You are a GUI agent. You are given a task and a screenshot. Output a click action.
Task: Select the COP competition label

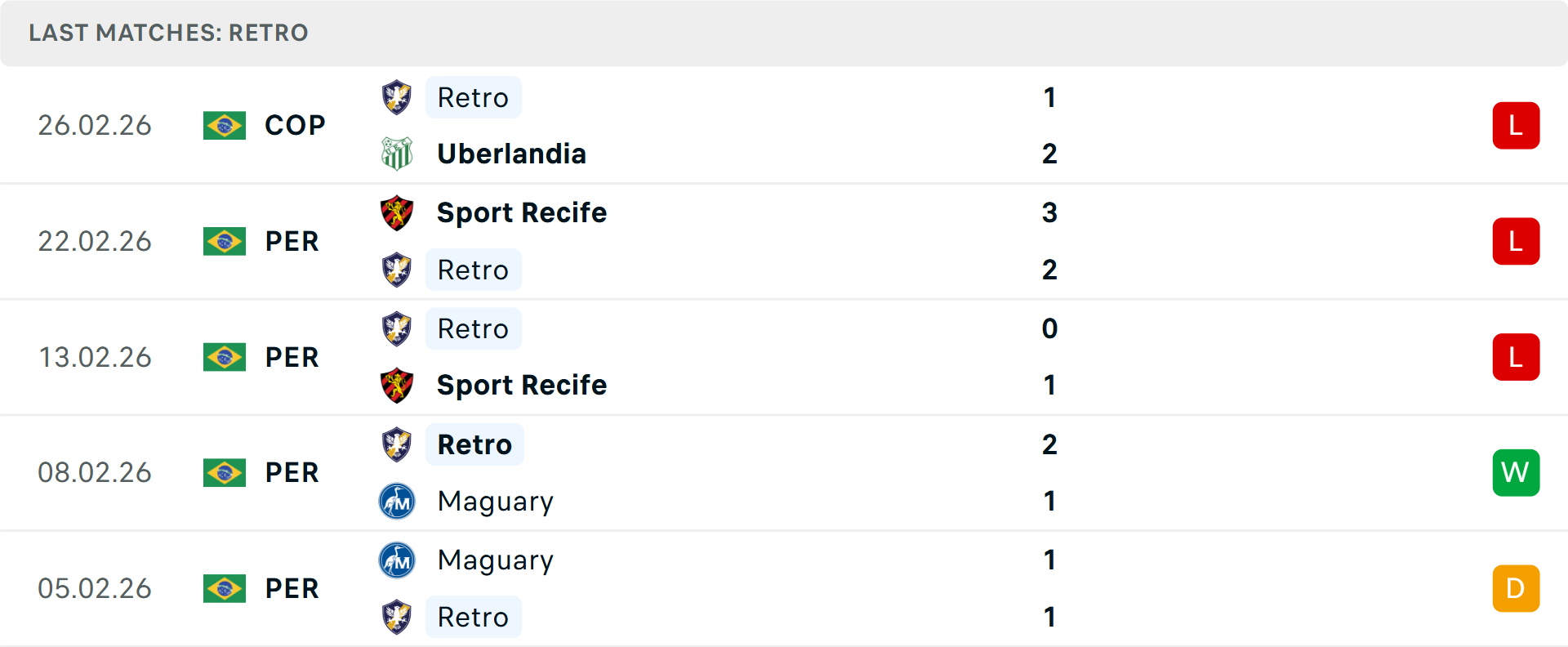pyautogui.click(x=295, y=125)
